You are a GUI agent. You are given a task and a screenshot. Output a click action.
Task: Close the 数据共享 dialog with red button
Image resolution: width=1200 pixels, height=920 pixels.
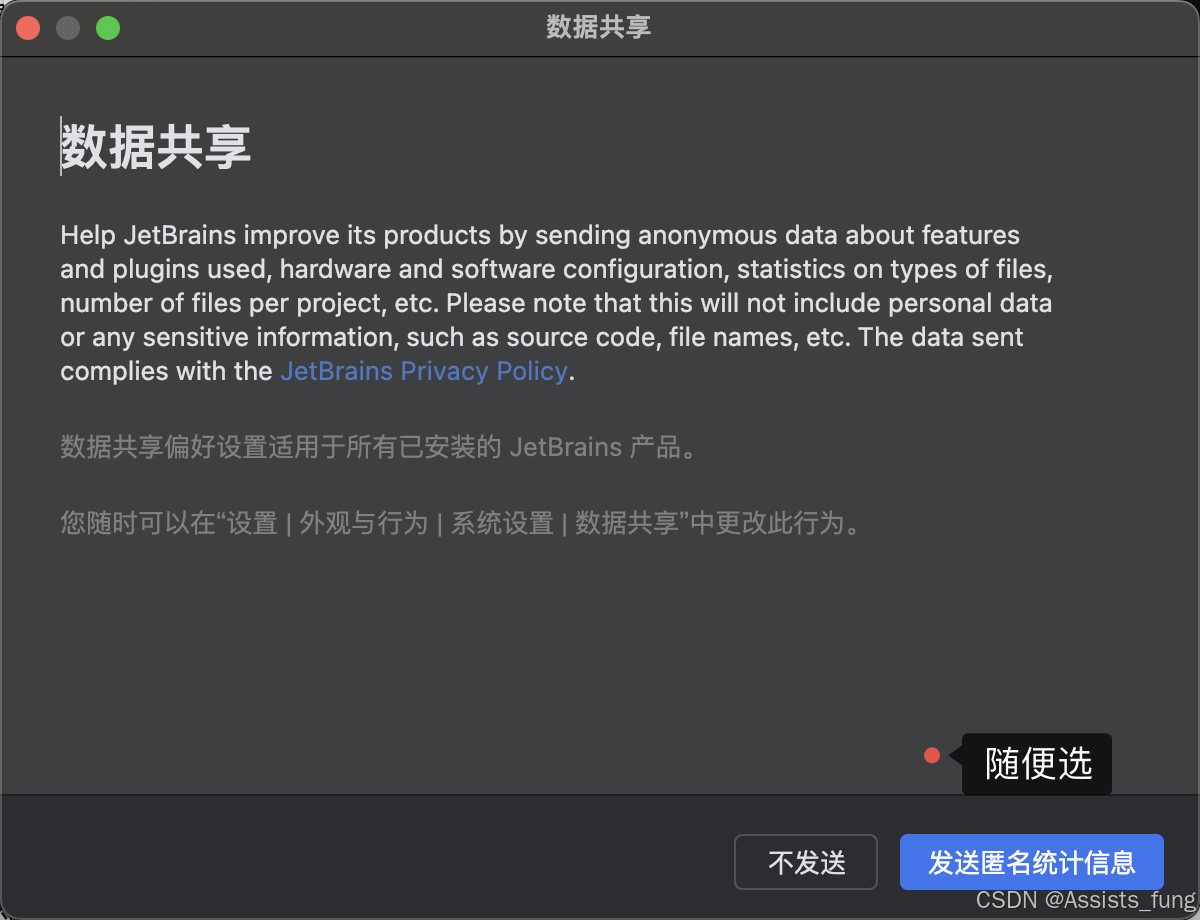28,28
